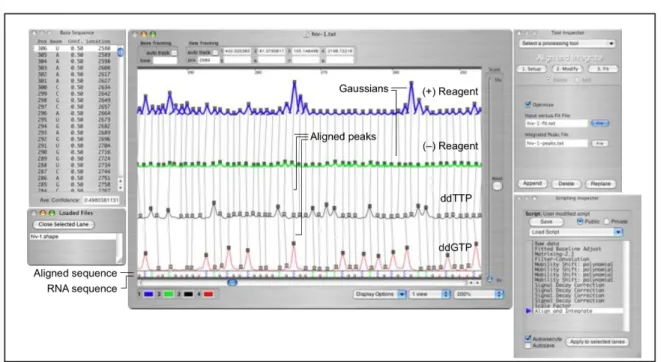Click the Ave Confidence value field
Image resolution: width=661 pixels, height=362 pixels.
click(101, 200)
